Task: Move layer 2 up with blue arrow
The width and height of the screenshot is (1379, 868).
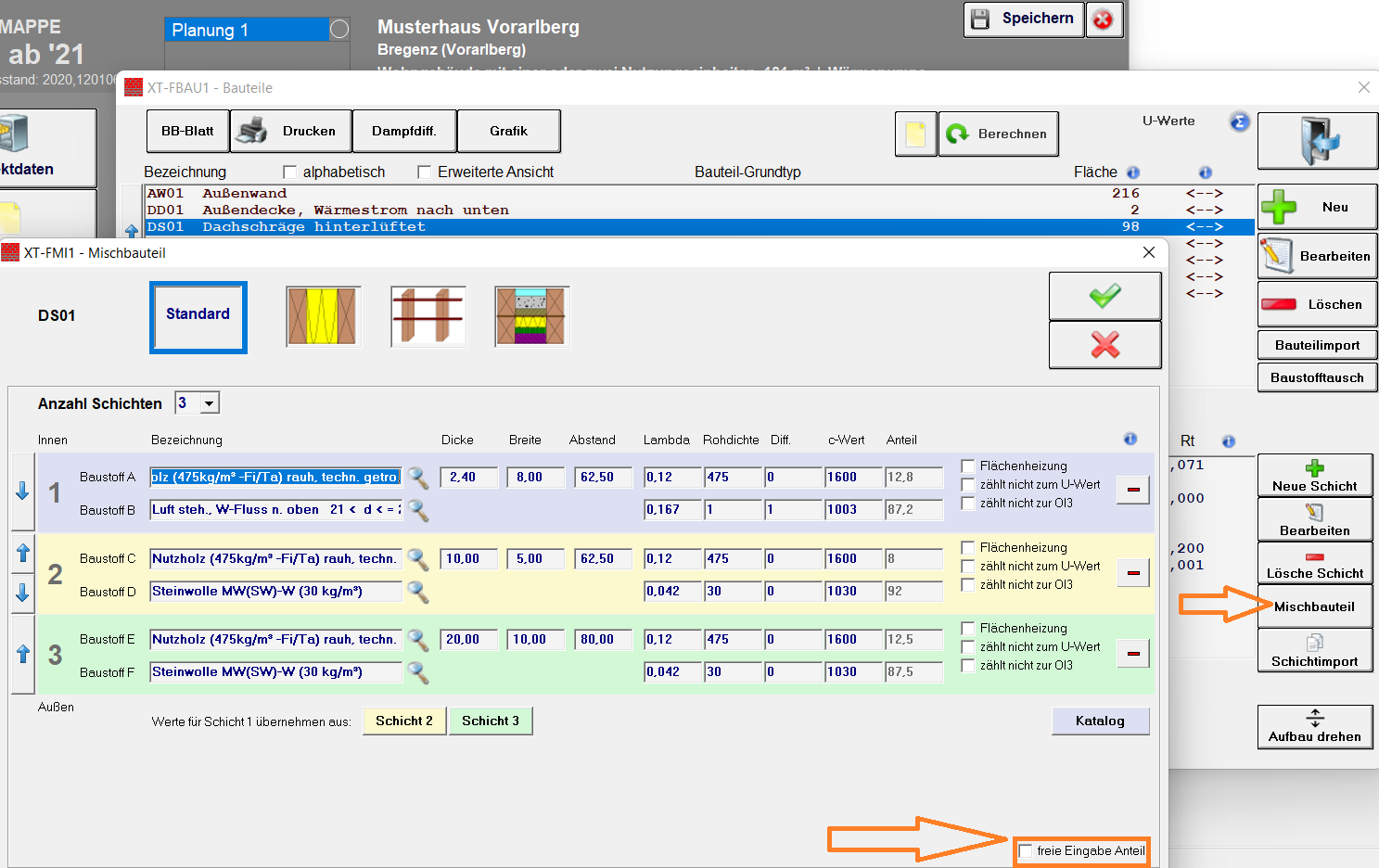Action: coord(23,554)
